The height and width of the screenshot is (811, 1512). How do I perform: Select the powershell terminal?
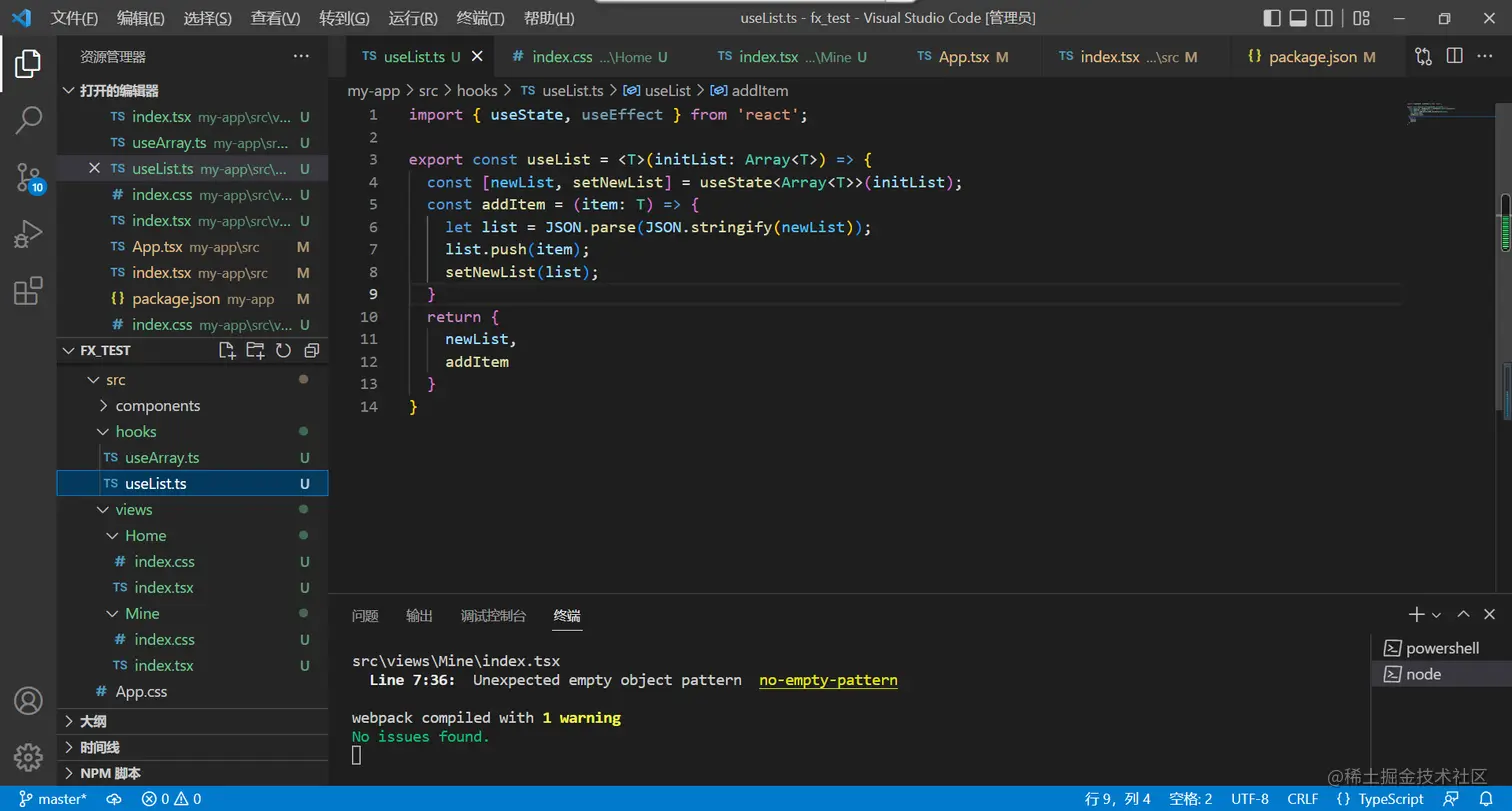pyautogui.click(x=1441, y=648)
